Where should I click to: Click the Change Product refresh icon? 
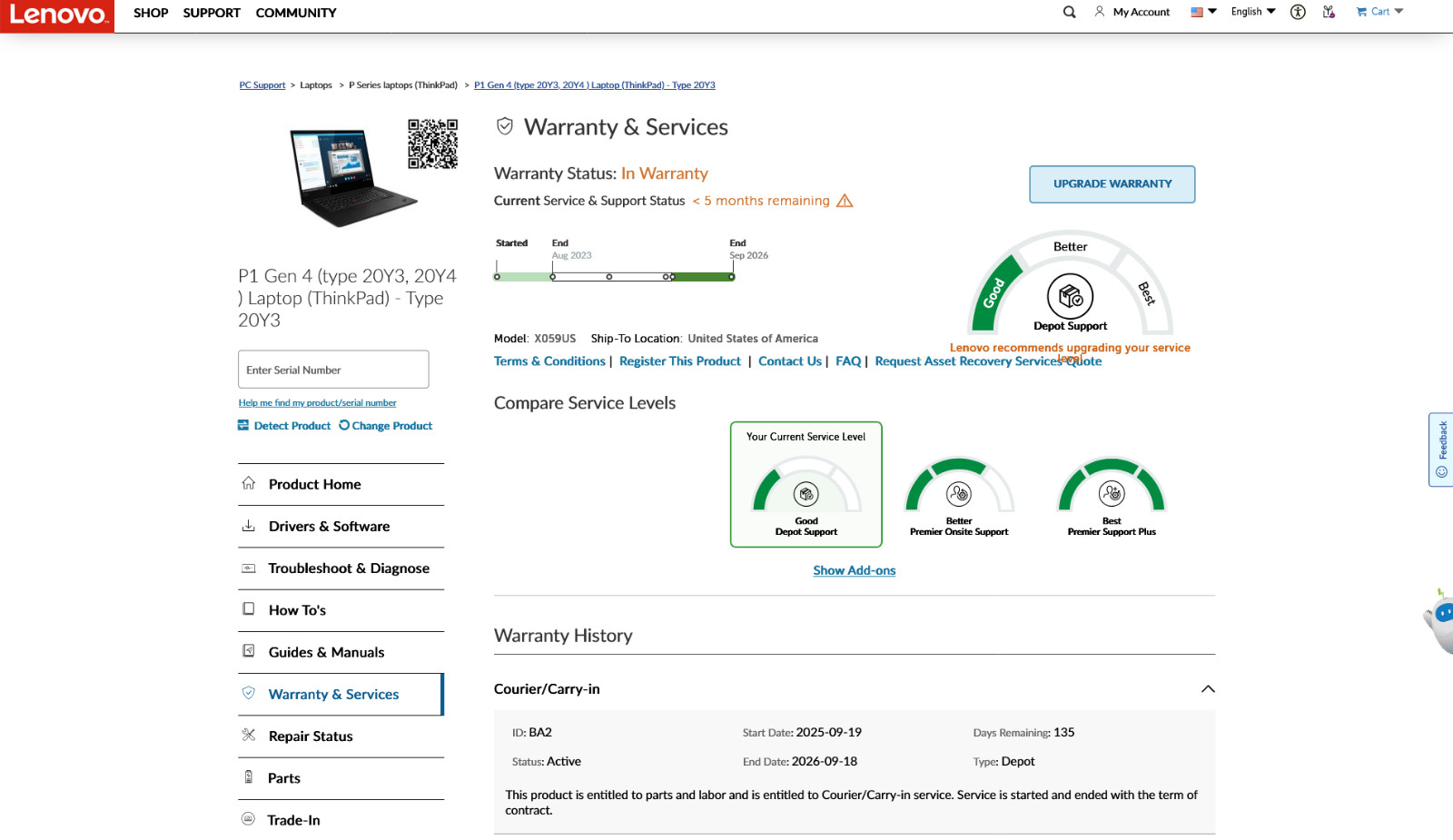pos(344,425)
